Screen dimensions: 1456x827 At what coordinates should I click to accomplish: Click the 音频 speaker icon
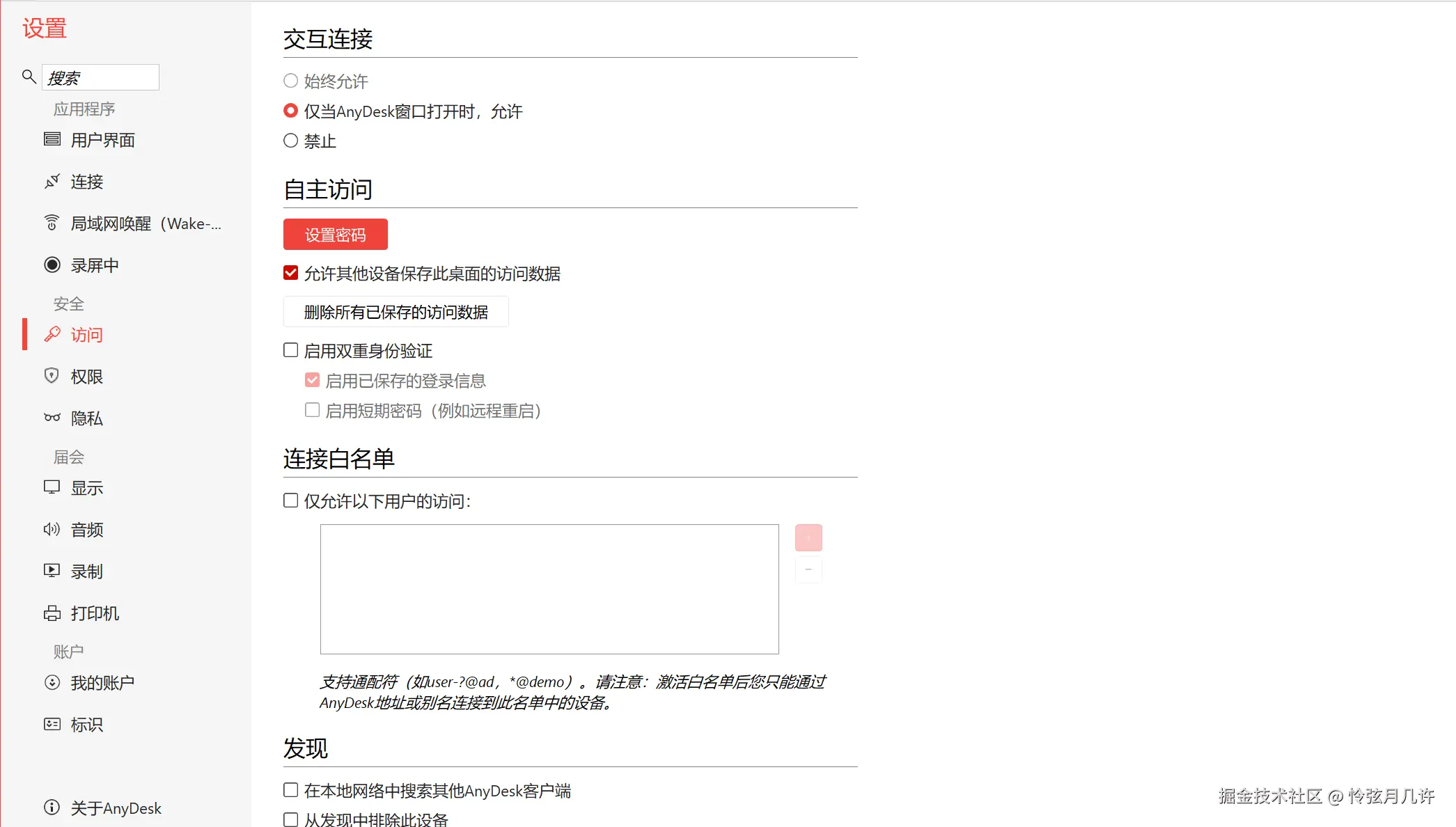click(52, 529)
